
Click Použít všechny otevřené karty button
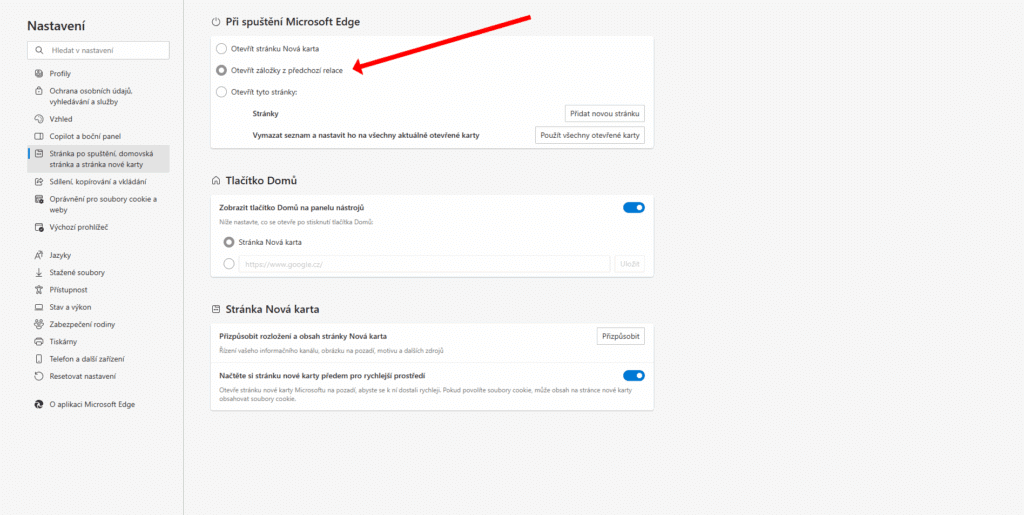pyautogui.click(x=590, y=135)
